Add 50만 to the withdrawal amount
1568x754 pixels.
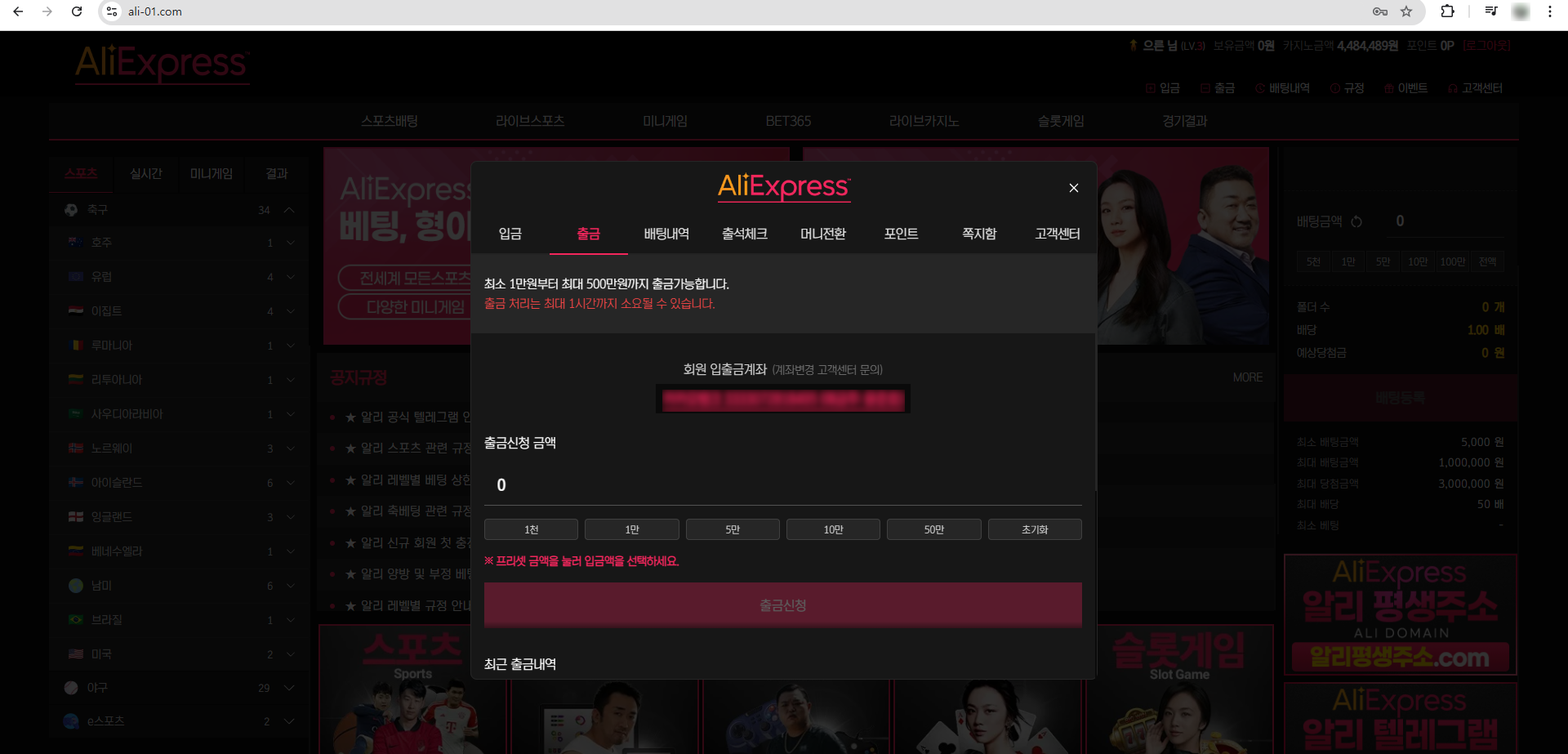934,529
